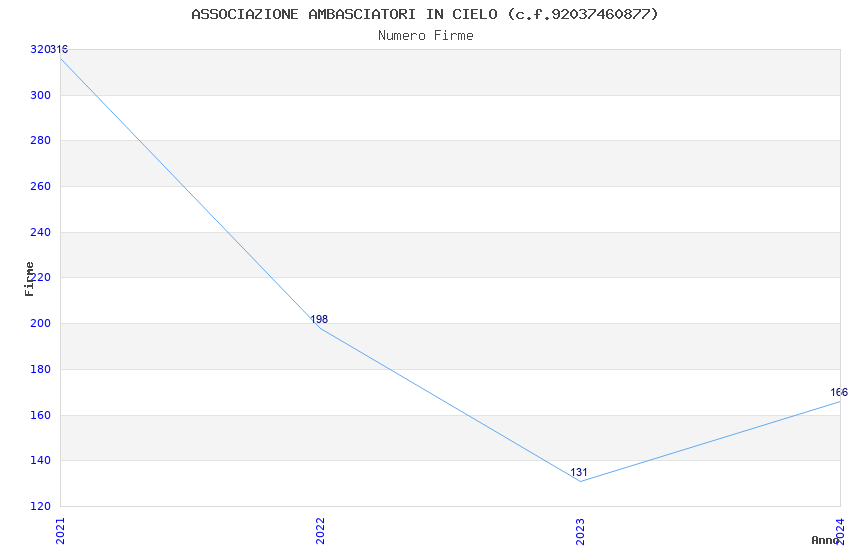Click the y-axis value 120
This screenshot has width=850, height=550.
[41, 506]
